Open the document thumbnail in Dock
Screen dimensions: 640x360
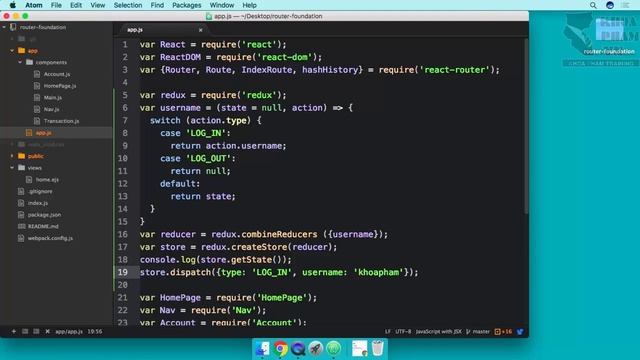coord(360,349)
